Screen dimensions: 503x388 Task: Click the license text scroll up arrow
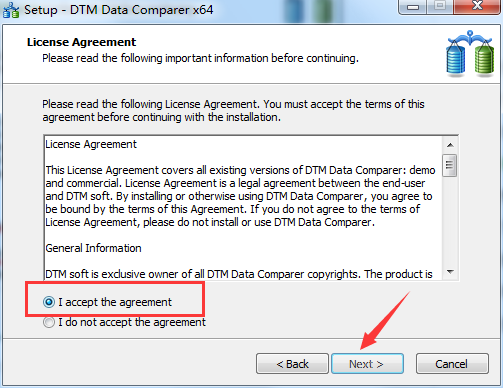pos(450,145)
